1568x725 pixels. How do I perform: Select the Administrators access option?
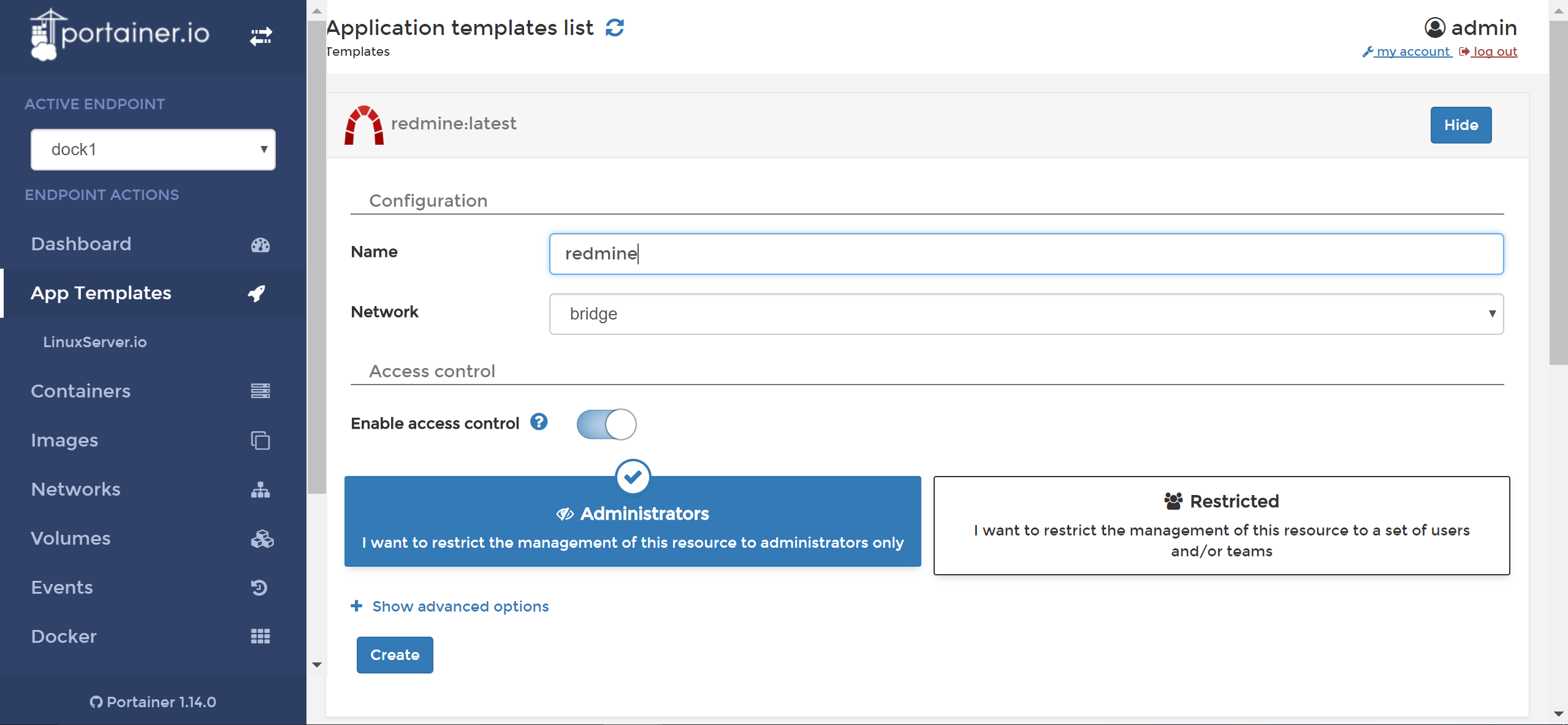coord(632,521)
